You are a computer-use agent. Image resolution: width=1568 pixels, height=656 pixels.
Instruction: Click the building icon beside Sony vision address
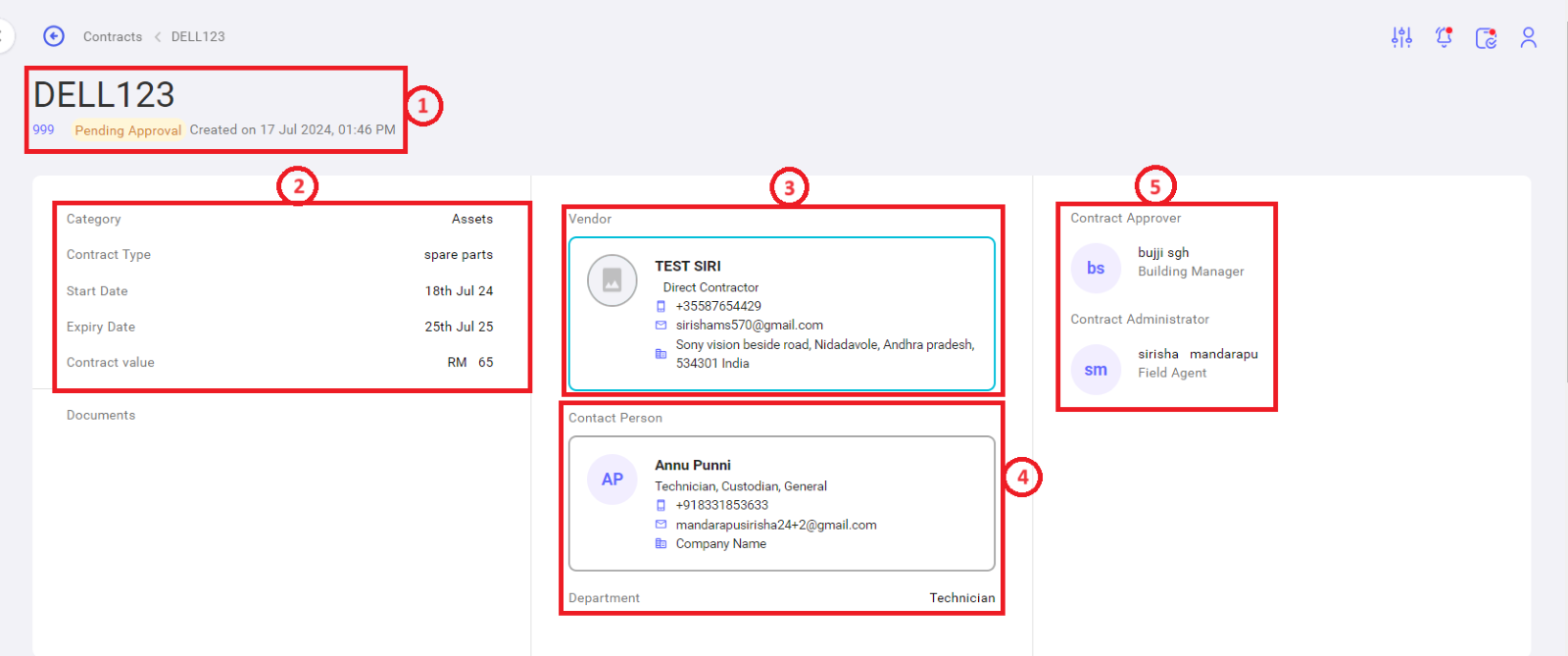[x=661, y=354]
